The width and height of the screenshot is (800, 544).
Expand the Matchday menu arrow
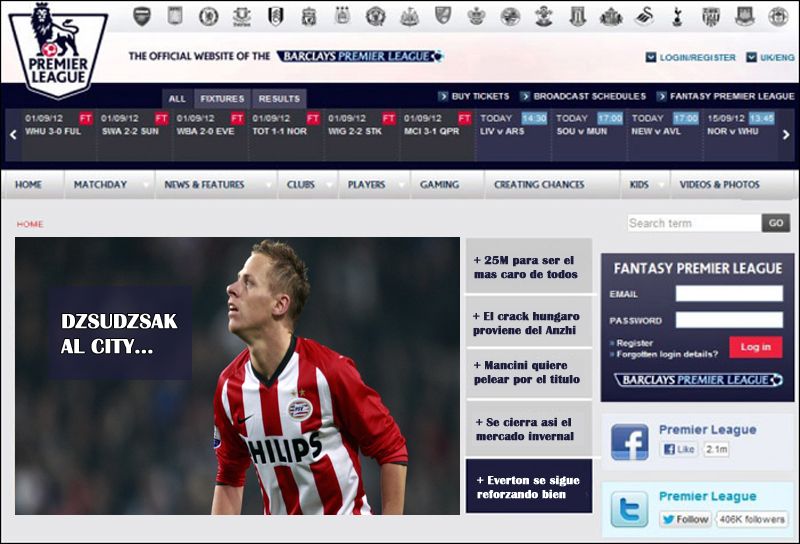click(x=146, y=185)
